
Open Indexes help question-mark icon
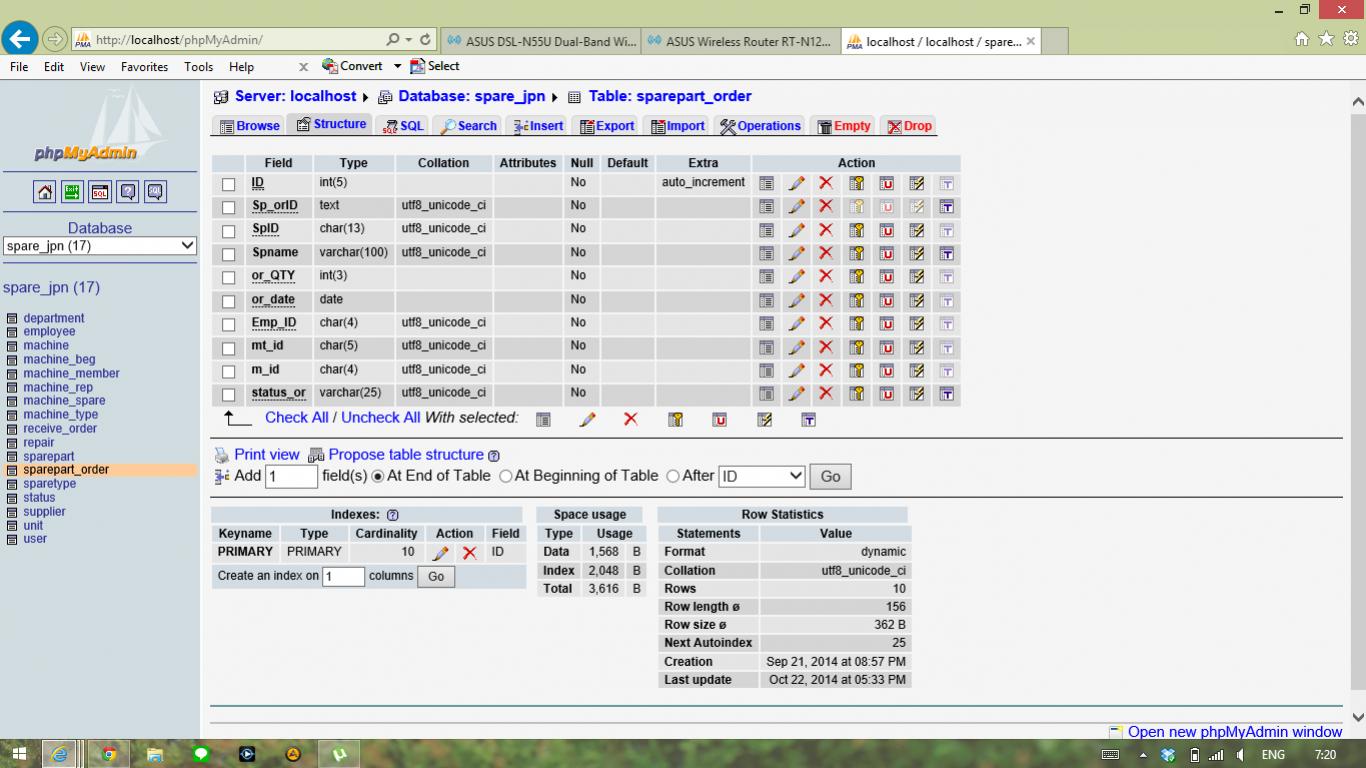click(392, 515)
